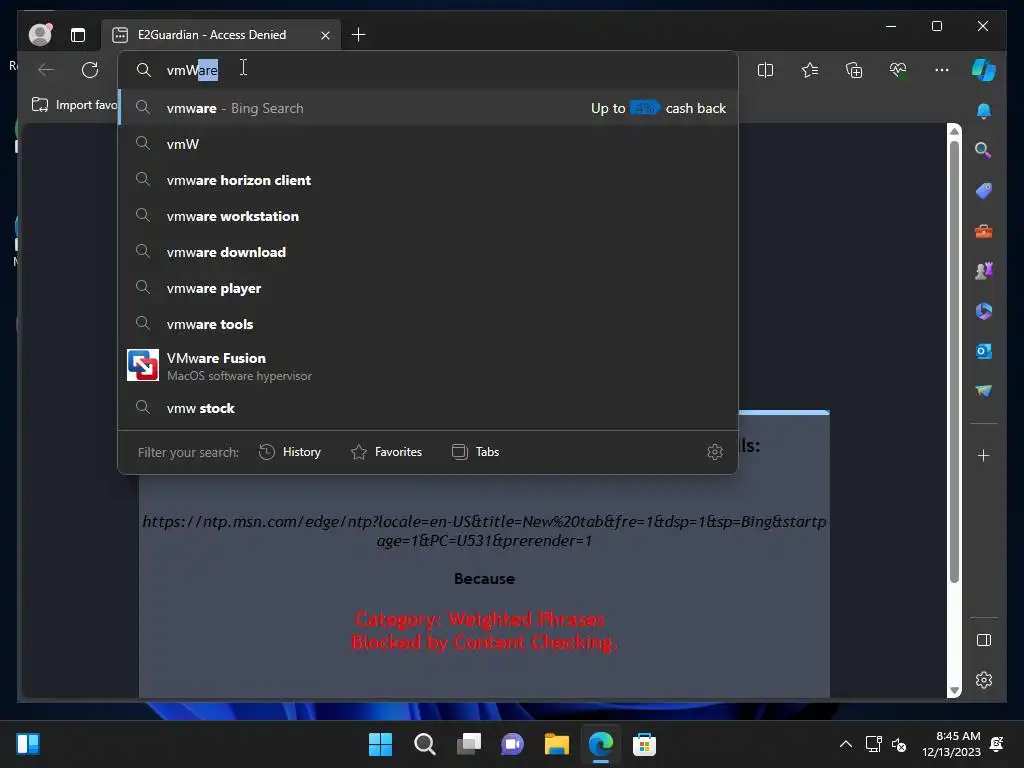Viewport: 1024px width, 768px height.
Task: Select the vmW suggestion
Action: [428, 144]
